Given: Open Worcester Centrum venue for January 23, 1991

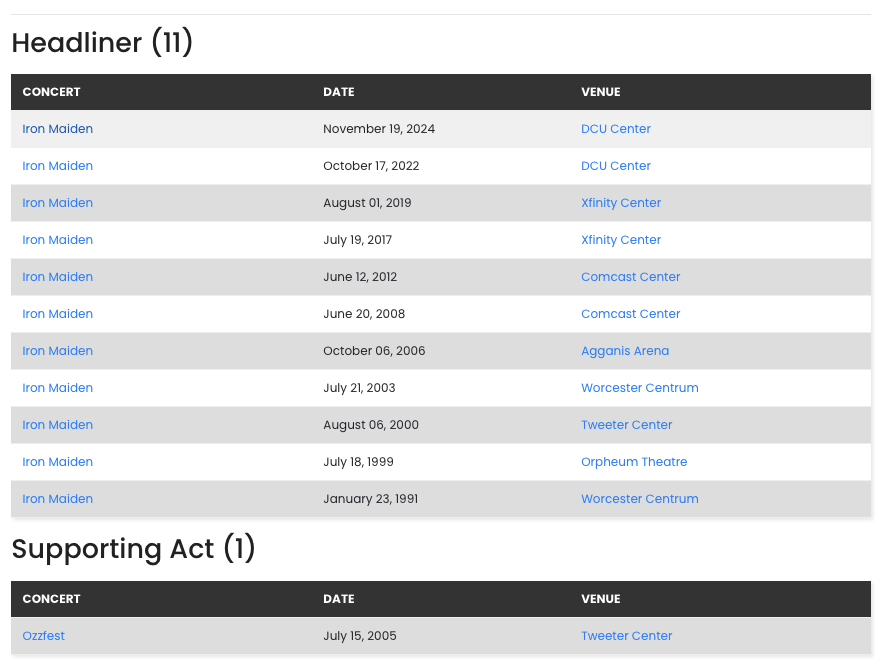Looking at the screenshot, I should (x=639, y=499).
